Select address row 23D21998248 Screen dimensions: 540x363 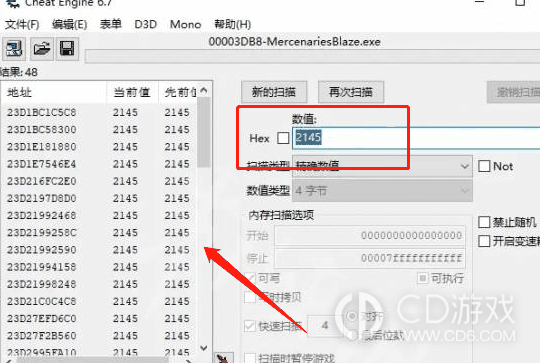tap(99, 284)
